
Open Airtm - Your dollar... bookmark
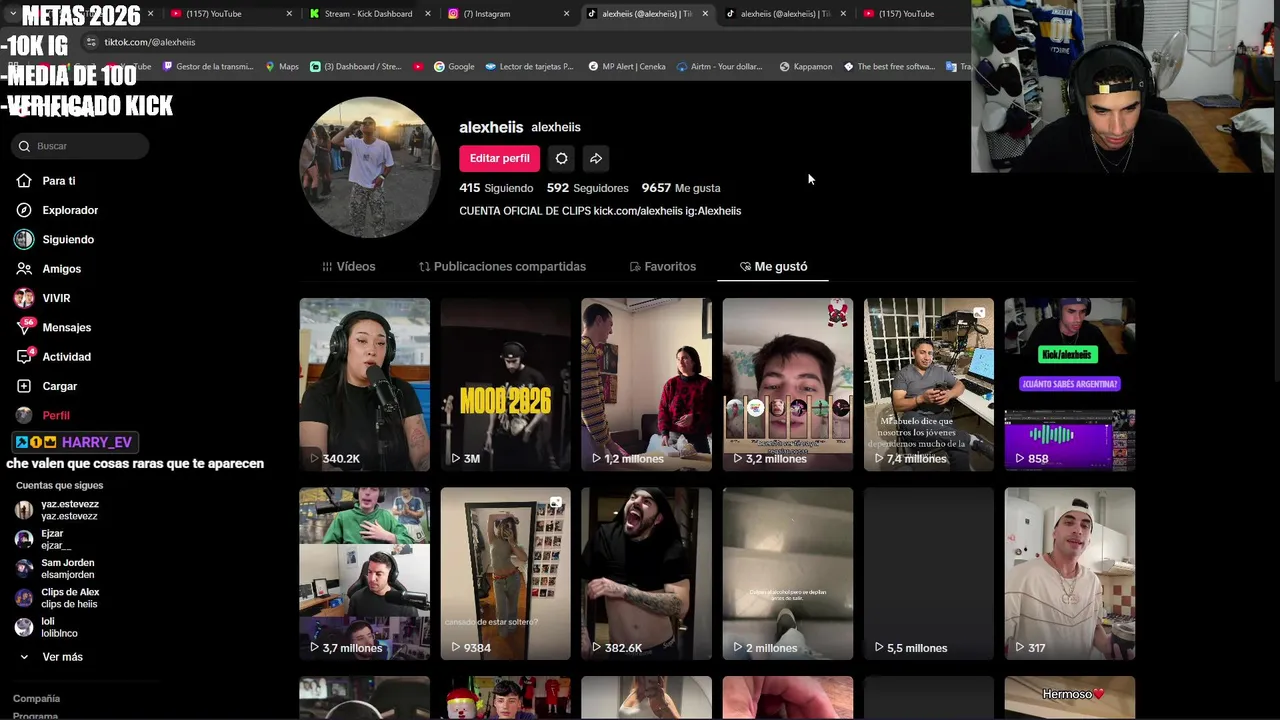[x=720, y=67]
